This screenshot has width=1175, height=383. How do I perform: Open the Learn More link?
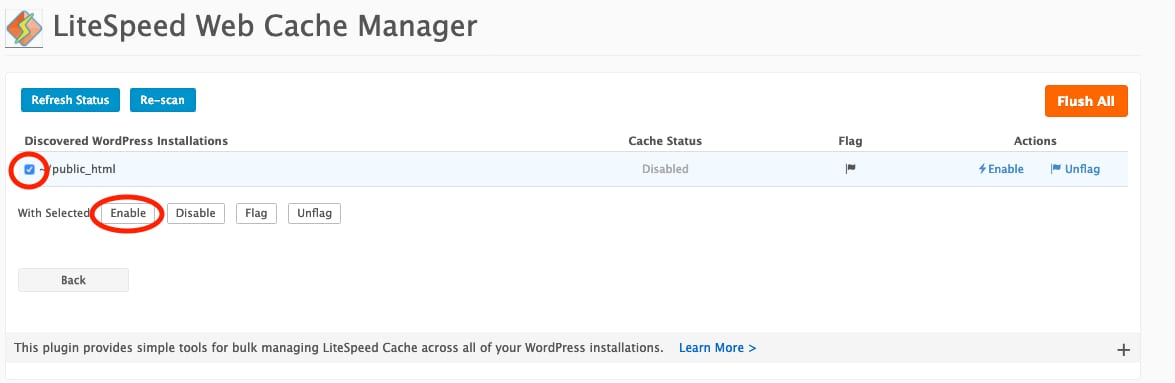[x=717, y=348]
